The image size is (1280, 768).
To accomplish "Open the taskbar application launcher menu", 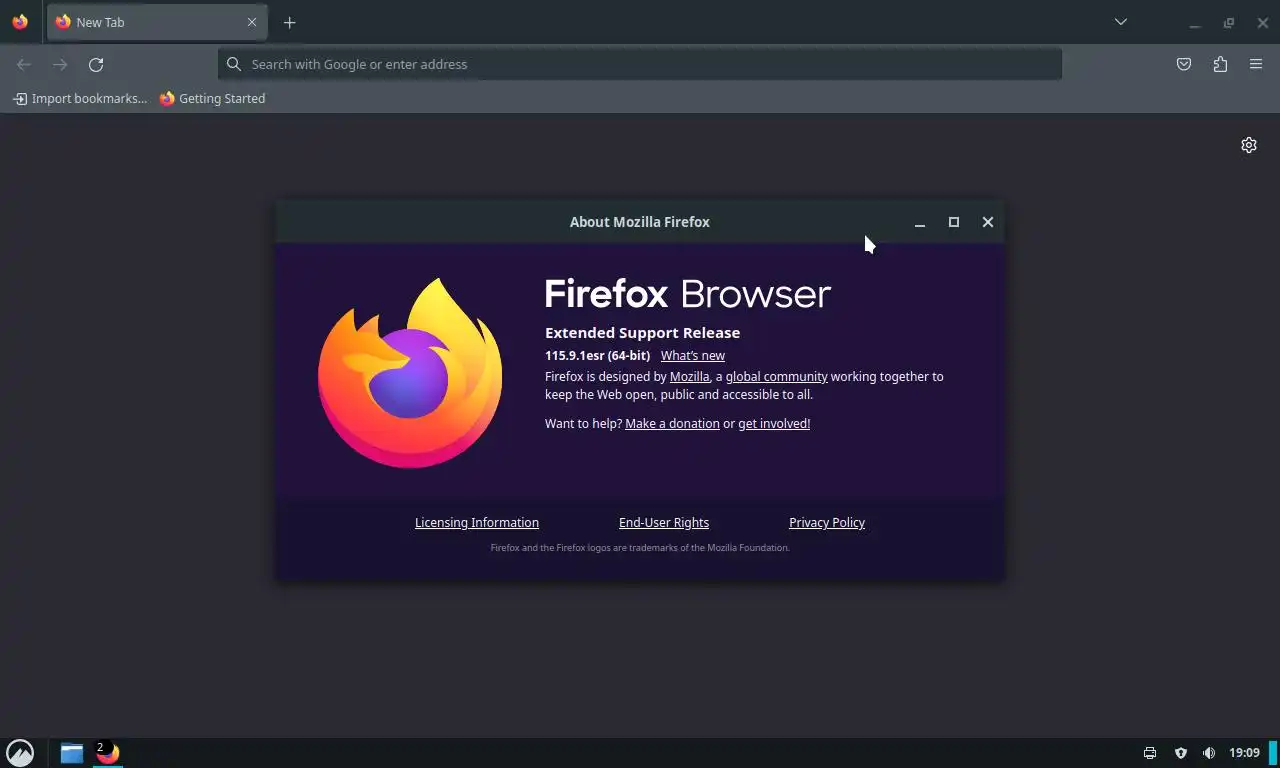I will click(20, 753).
